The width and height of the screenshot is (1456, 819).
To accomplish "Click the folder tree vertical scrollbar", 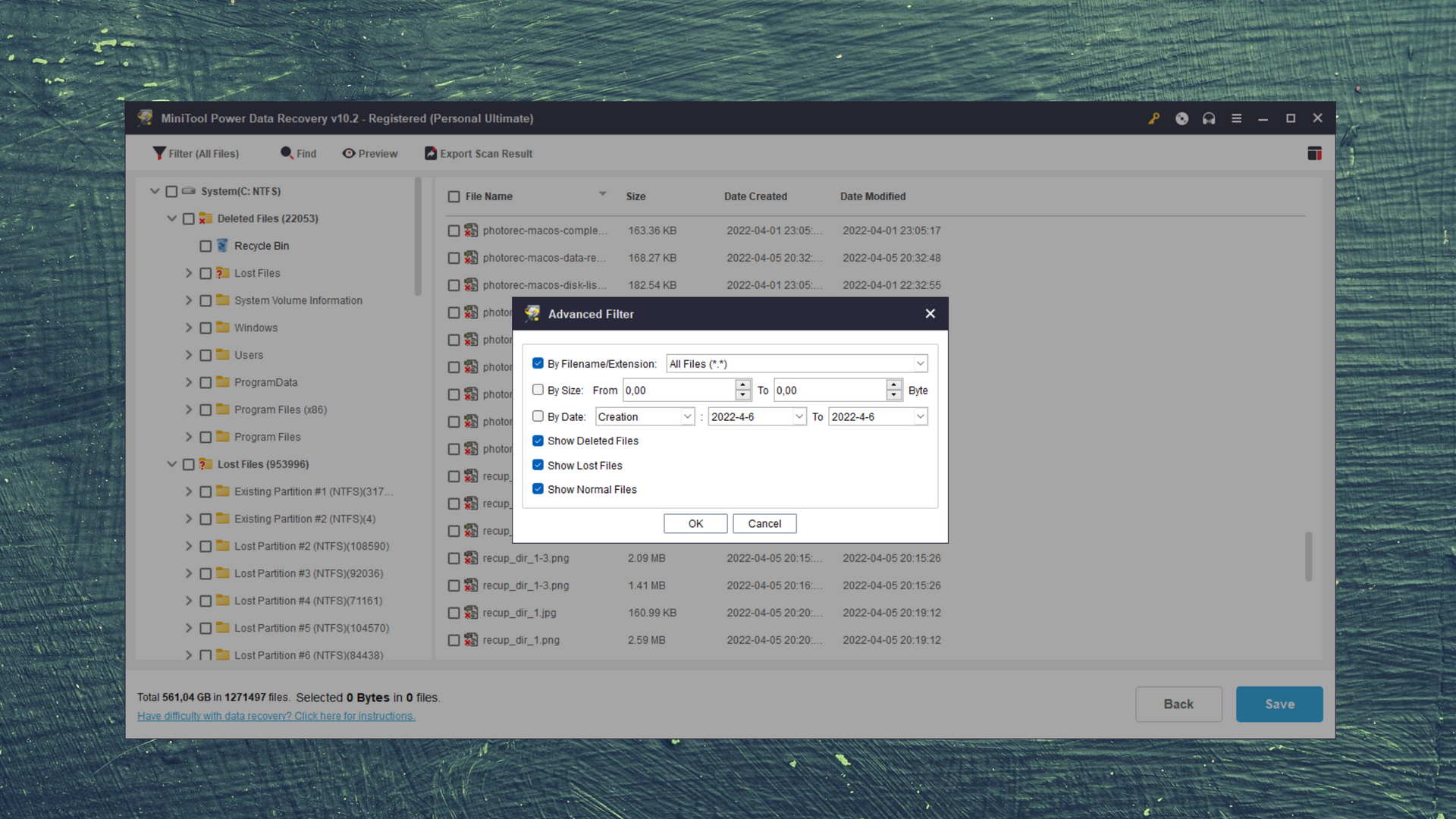I will tap(418, 237).
